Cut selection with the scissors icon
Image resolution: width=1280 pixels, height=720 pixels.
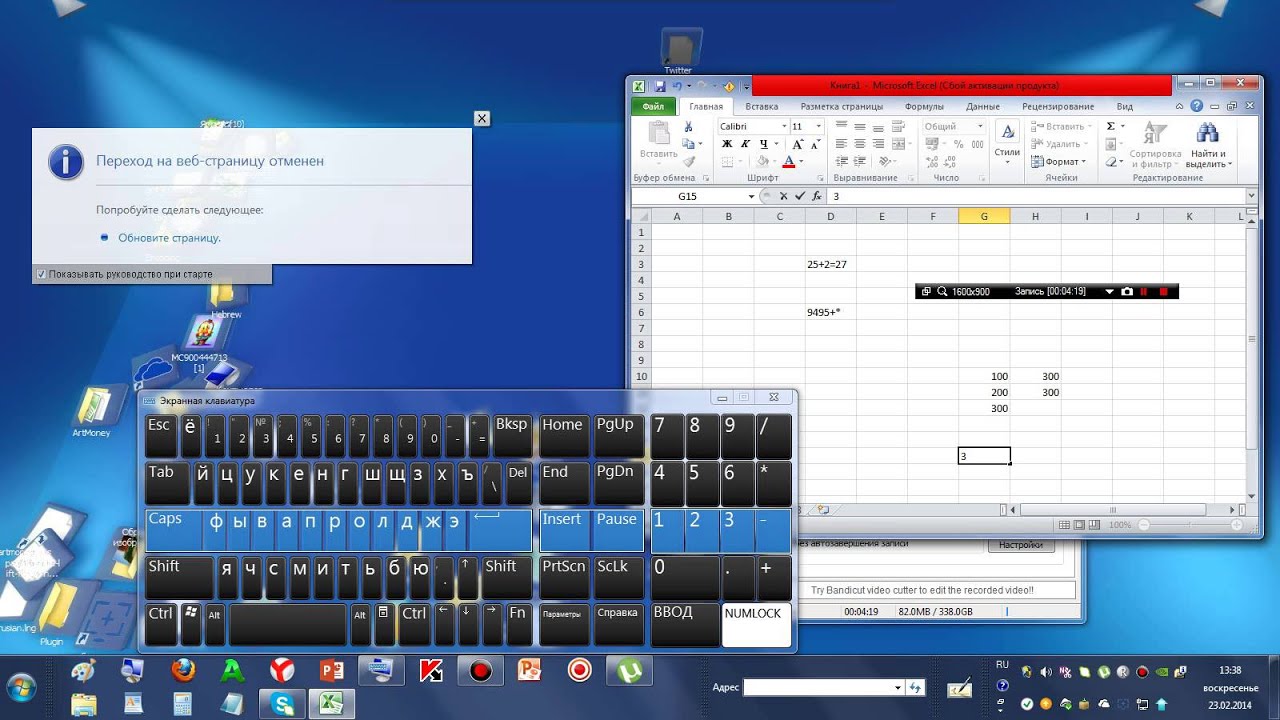coord(688,127)
